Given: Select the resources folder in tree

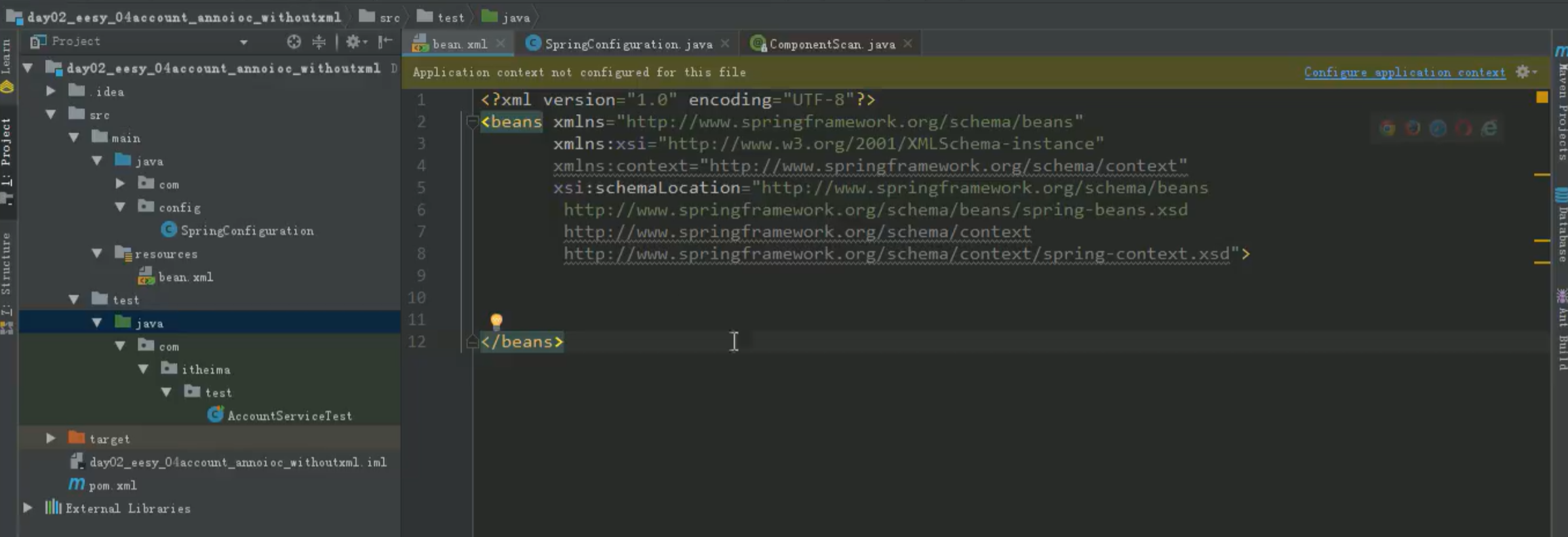Looking at the screenshot, I should [156, 253].
